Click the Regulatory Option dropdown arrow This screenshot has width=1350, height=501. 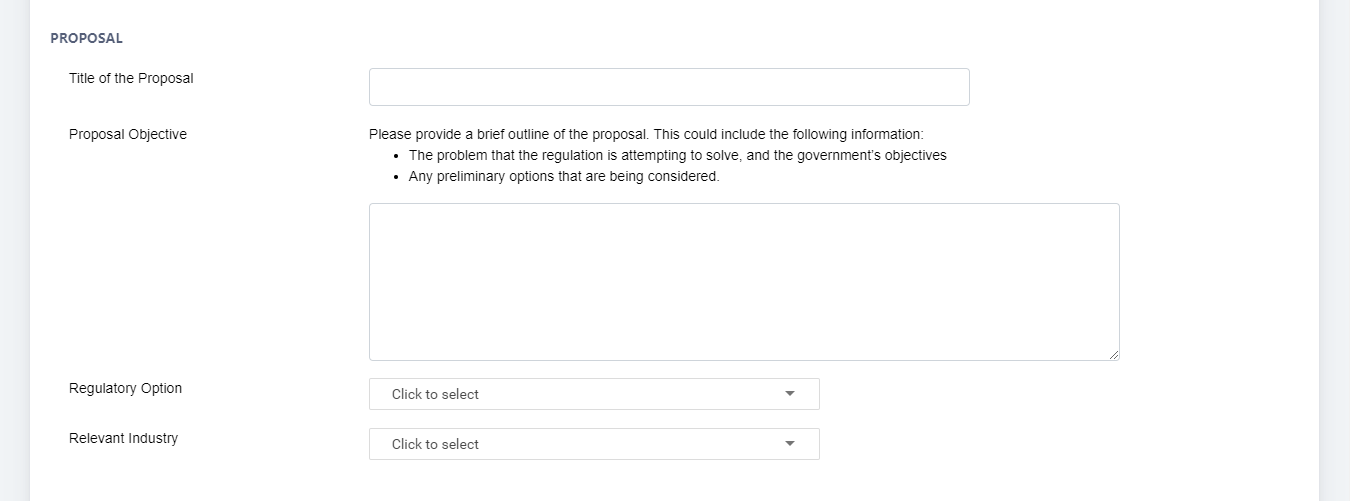pos(790,394)
